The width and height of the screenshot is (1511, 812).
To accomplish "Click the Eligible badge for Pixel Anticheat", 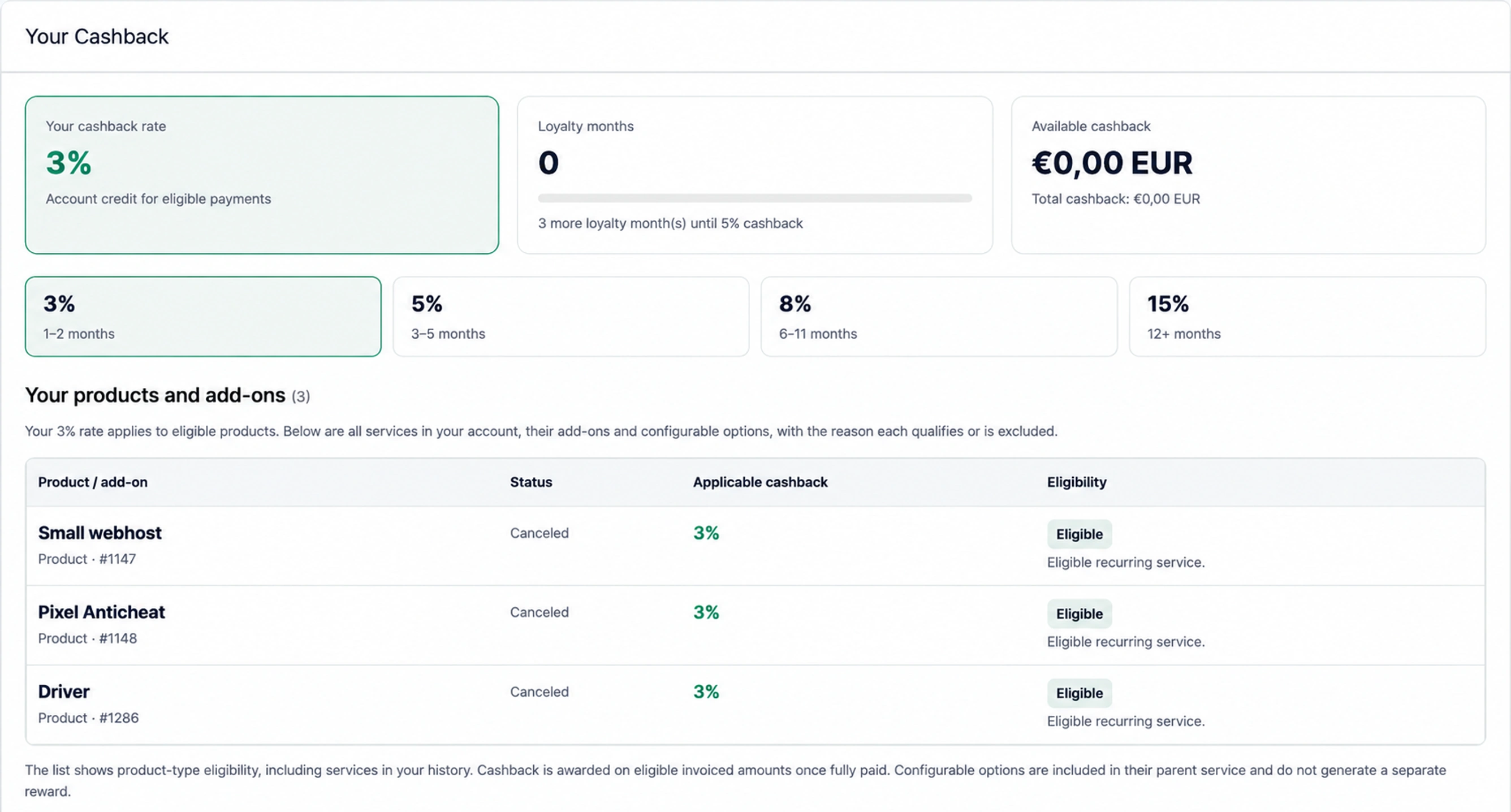I will (1080, 614).
